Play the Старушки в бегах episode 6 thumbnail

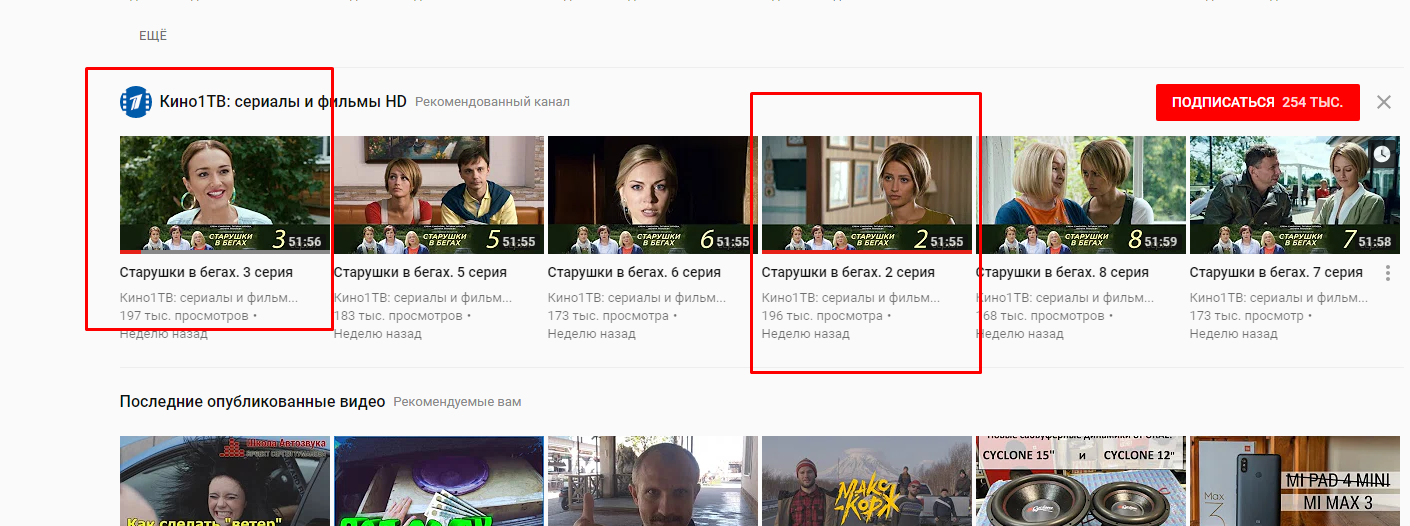(x=653, y=194)
